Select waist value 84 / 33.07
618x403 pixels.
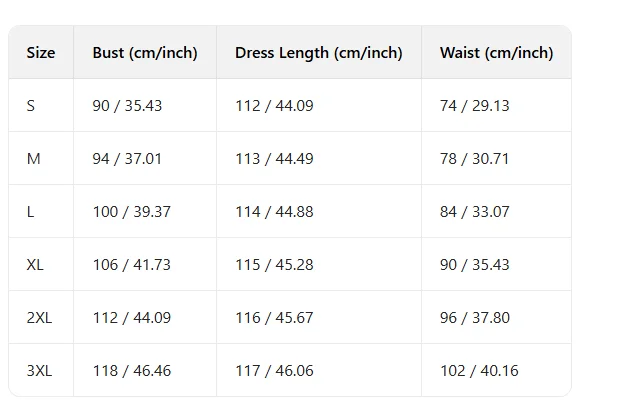[x=475, y=212]
